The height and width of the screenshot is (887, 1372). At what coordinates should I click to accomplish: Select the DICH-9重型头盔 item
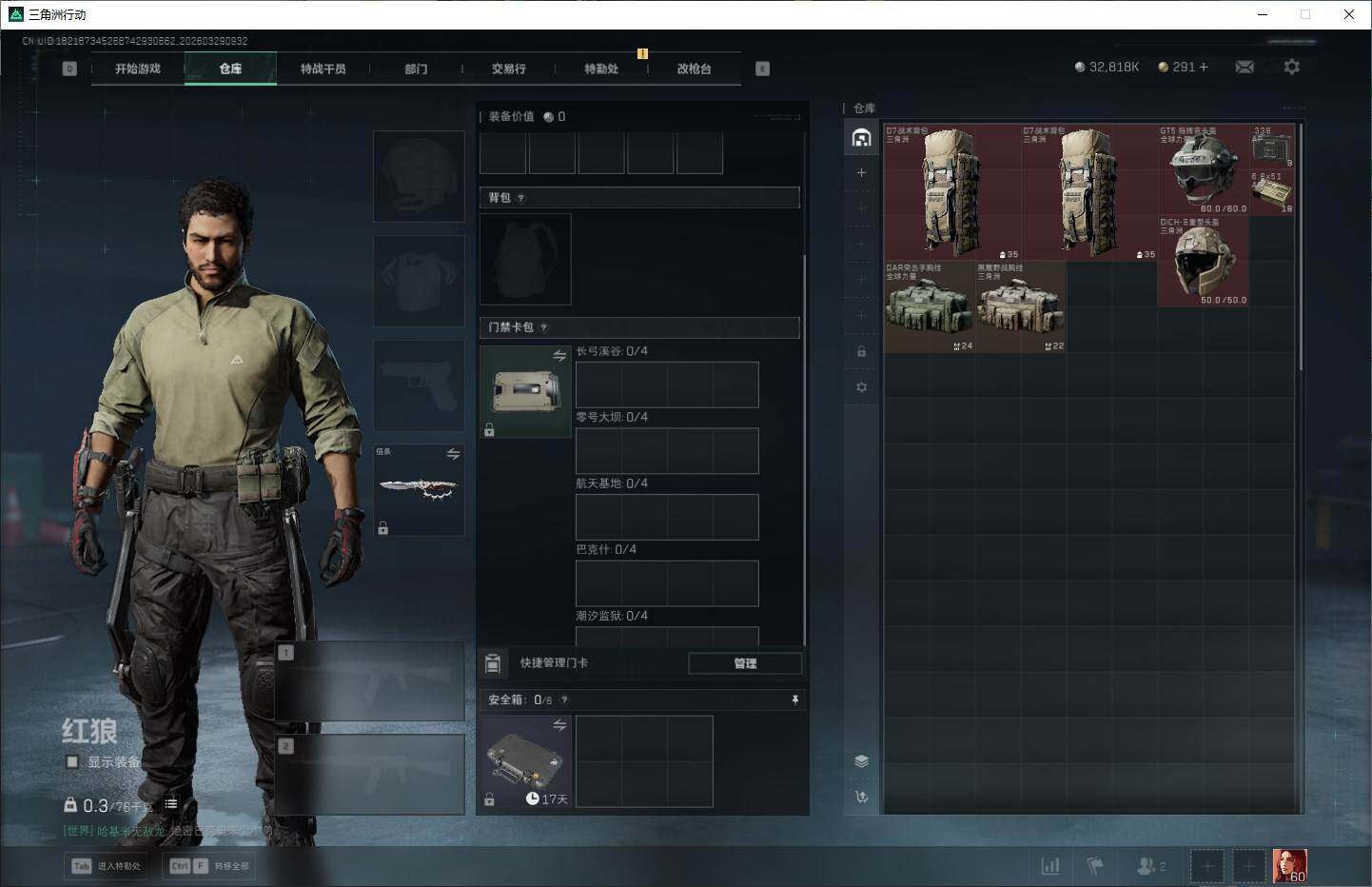(x=1204, y=261)
